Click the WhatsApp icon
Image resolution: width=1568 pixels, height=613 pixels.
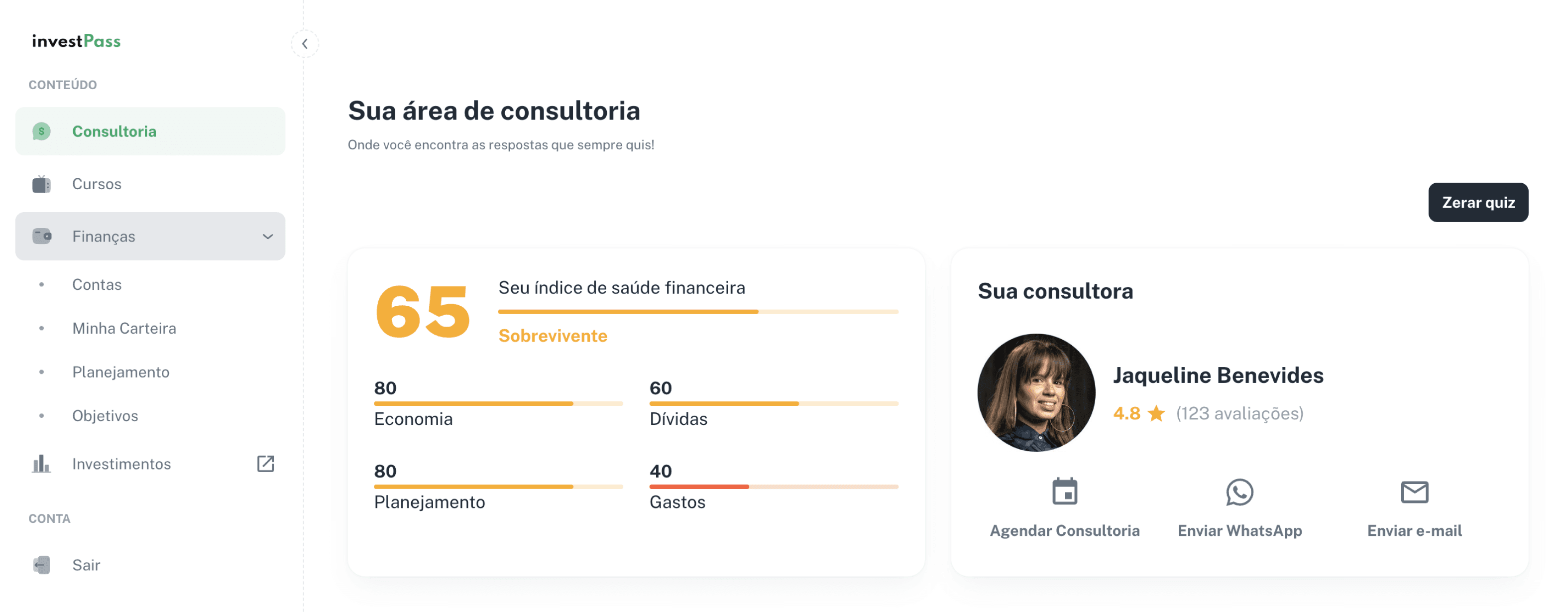coord(1239,492)
